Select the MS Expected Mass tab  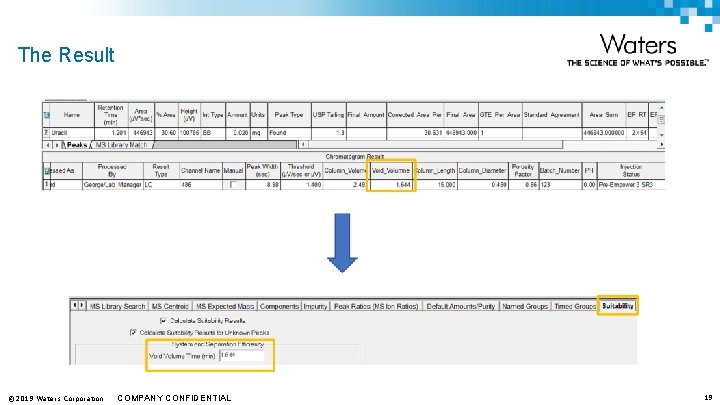click(225, 306)
